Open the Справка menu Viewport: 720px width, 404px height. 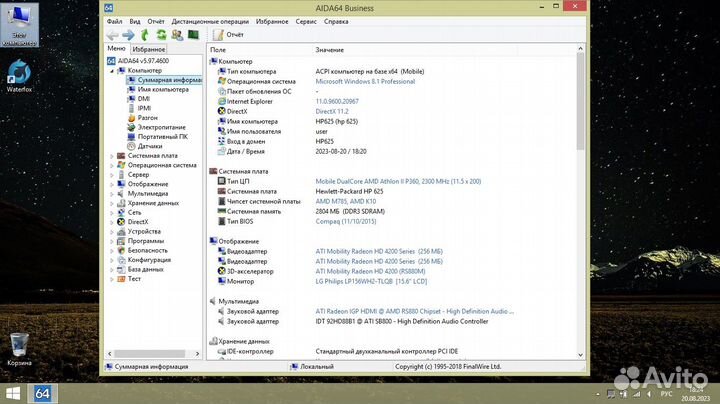coord(336,22)
